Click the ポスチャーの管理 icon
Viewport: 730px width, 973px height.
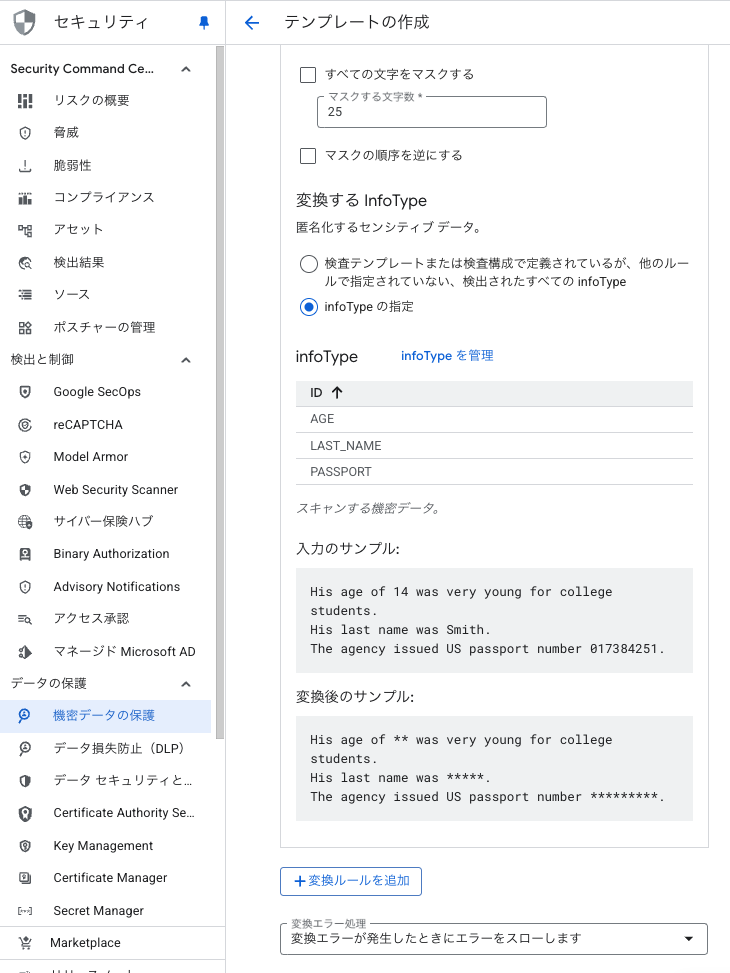(x=25, y=328)
